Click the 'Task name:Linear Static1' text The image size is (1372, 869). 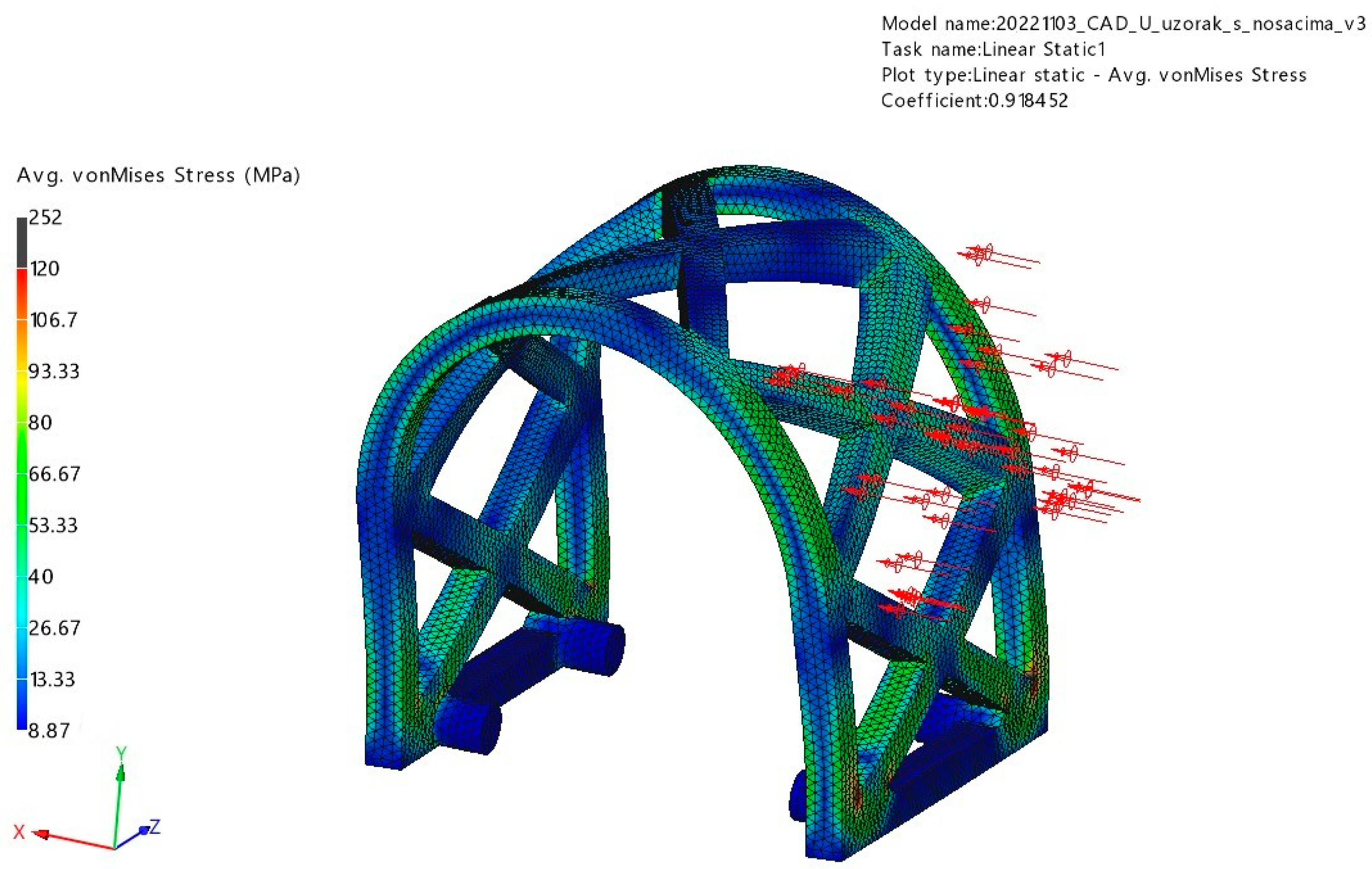tap(993, 50)
